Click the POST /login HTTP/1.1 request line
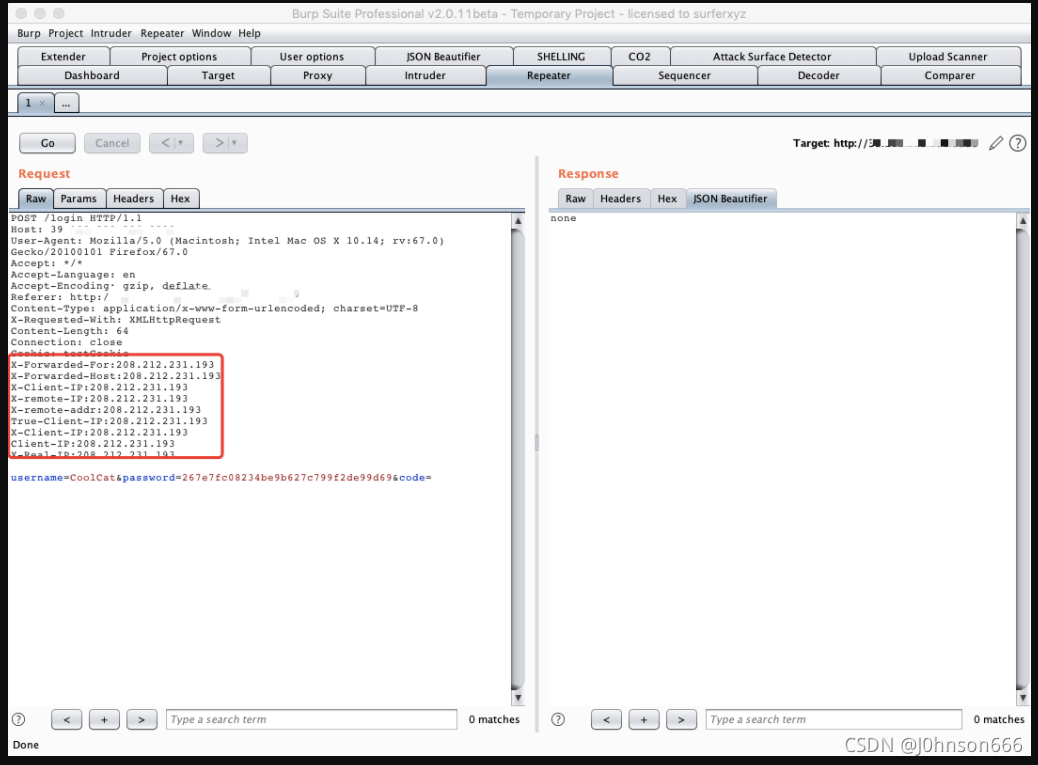The height and width of the screenshot is (765, 1038). coord(76,218)
